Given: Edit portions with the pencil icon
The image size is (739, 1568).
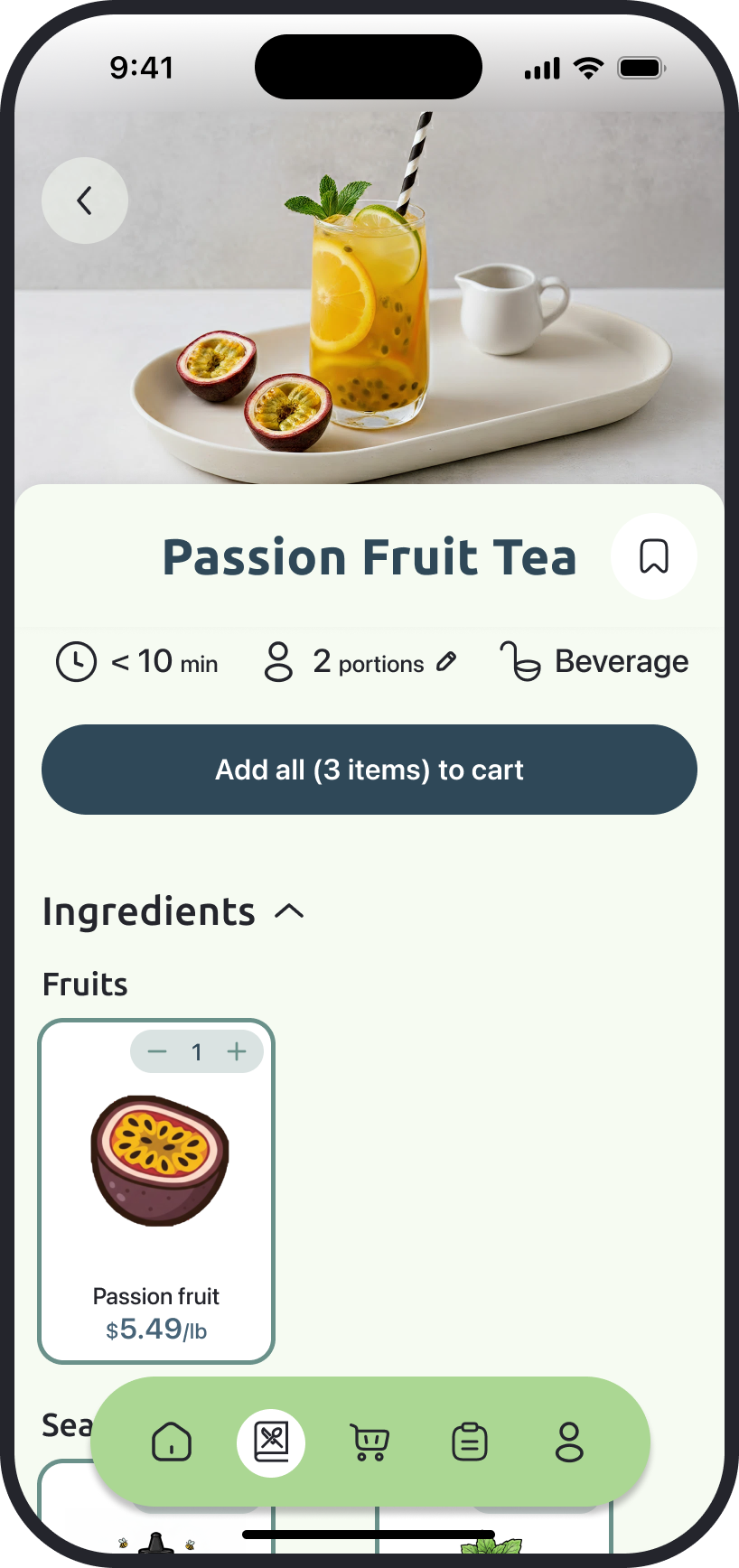Looking at the screenshot, I should (446, 662).
